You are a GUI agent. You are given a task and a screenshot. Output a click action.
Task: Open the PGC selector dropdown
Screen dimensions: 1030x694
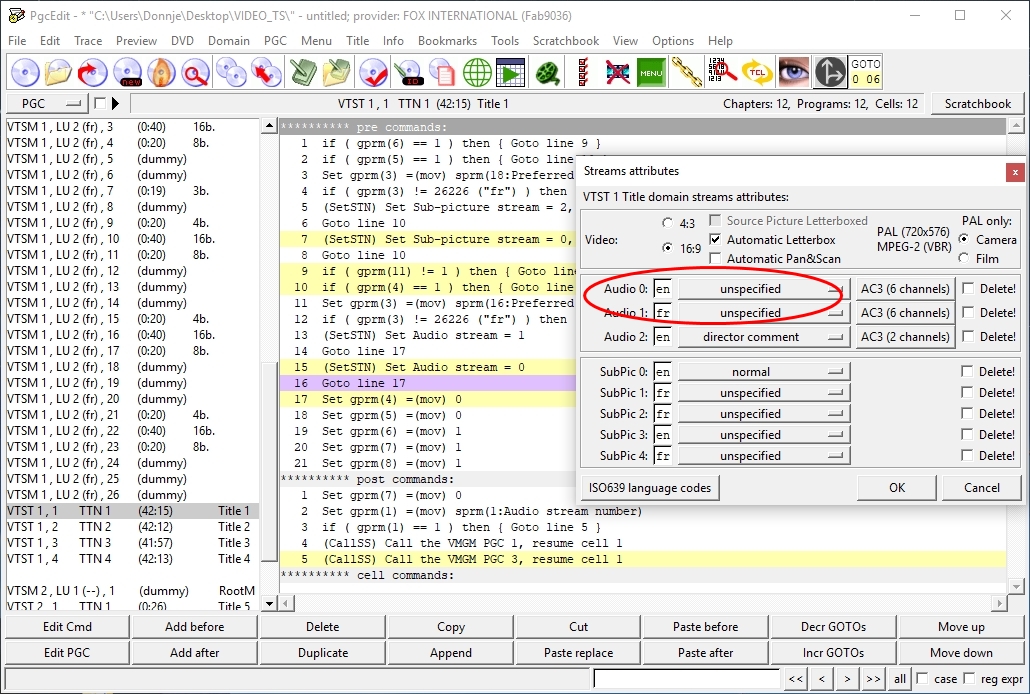(46, 103)
